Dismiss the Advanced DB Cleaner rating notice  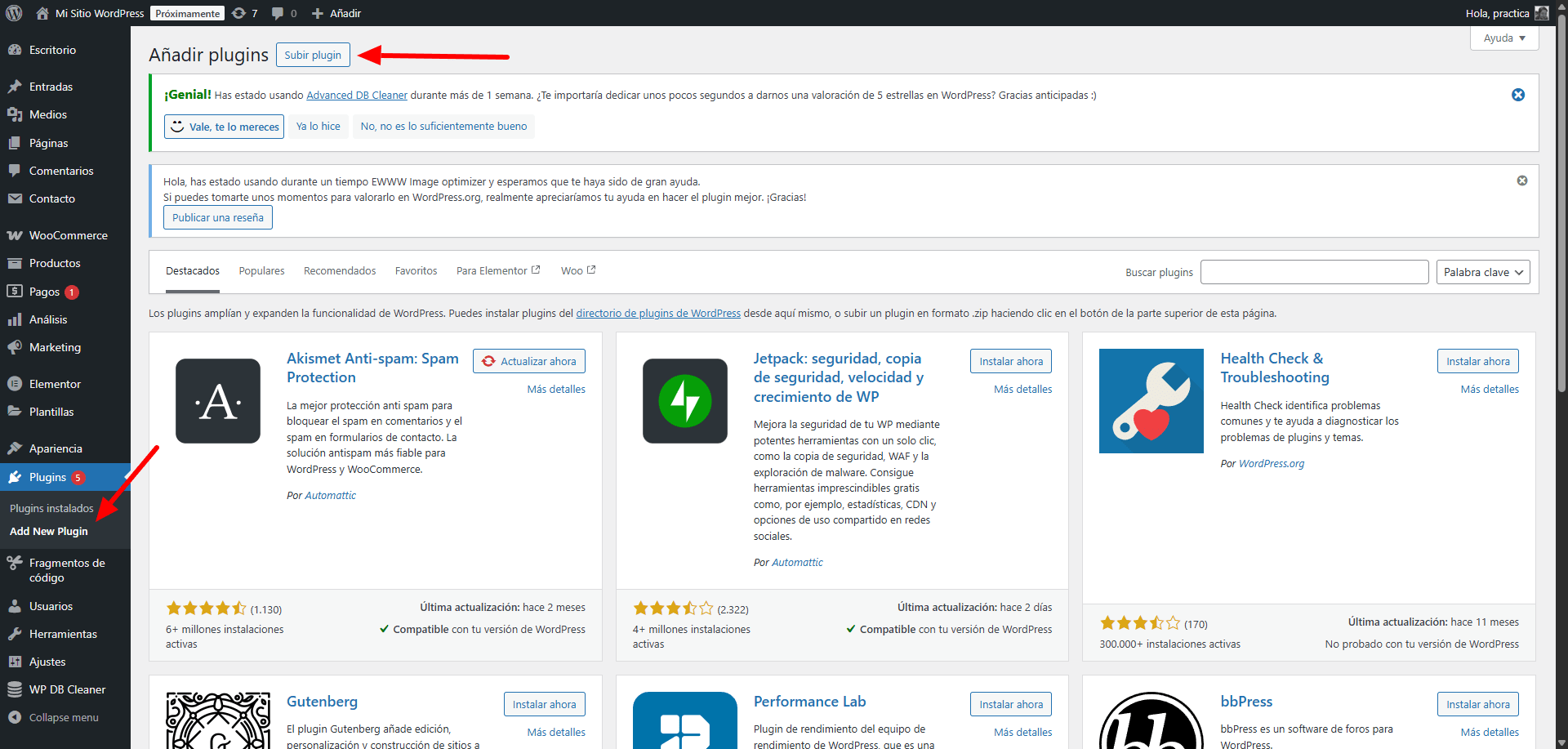(1518, 95)
